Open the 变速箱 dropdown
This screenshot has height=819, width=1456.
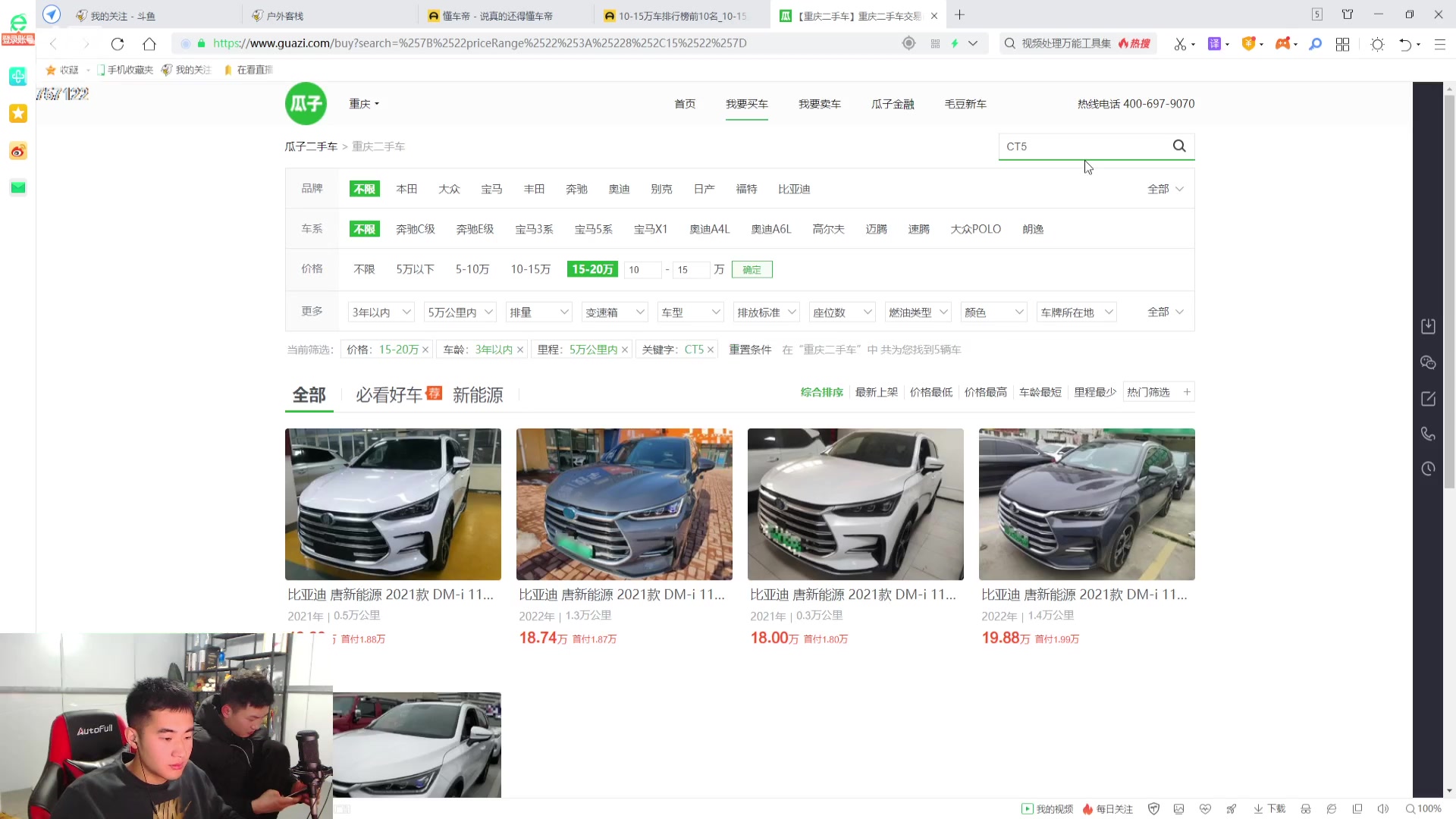point(615,312)
